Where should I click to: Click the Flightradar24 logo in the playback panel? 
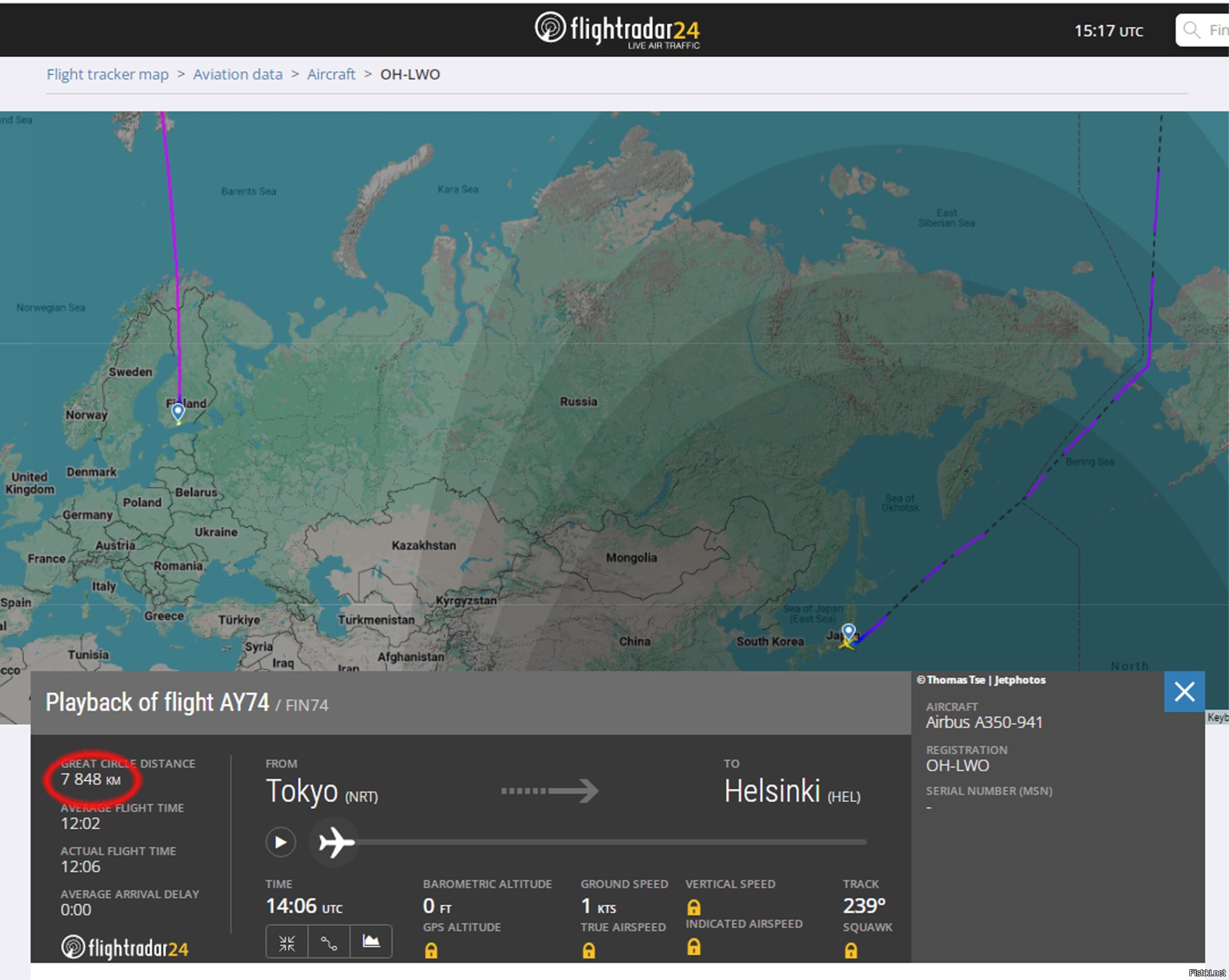coord(125,948)
